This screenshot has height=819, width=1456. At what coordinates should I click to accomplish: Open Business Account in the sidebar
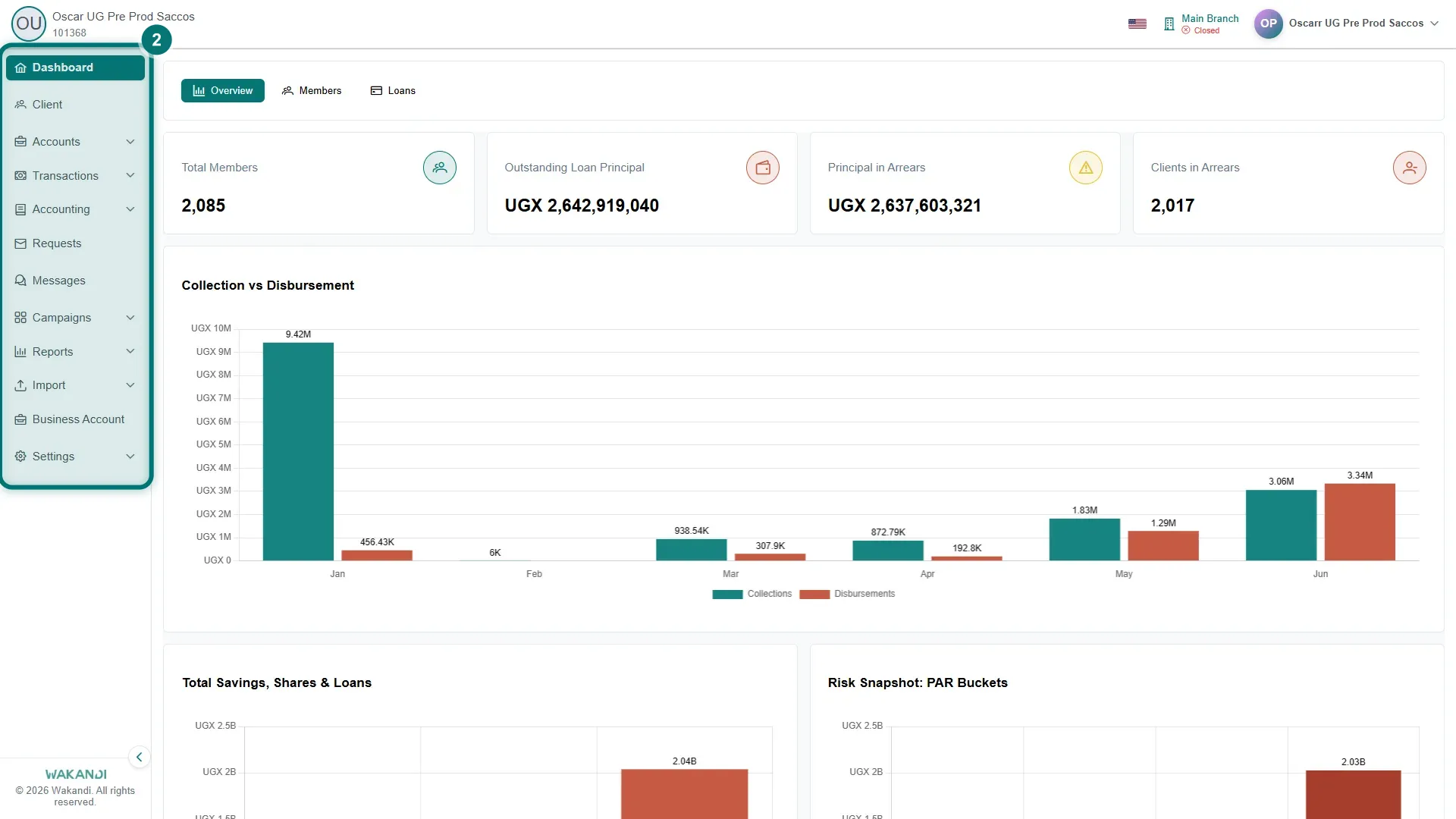point(74,419)
